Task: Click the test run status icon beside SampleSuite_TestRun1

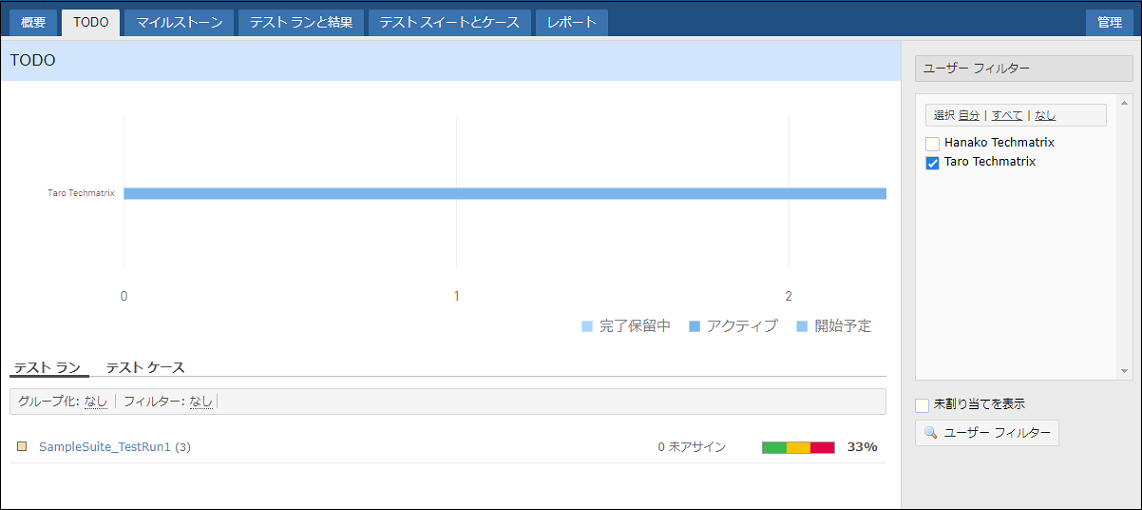Action: click(22, 447)
